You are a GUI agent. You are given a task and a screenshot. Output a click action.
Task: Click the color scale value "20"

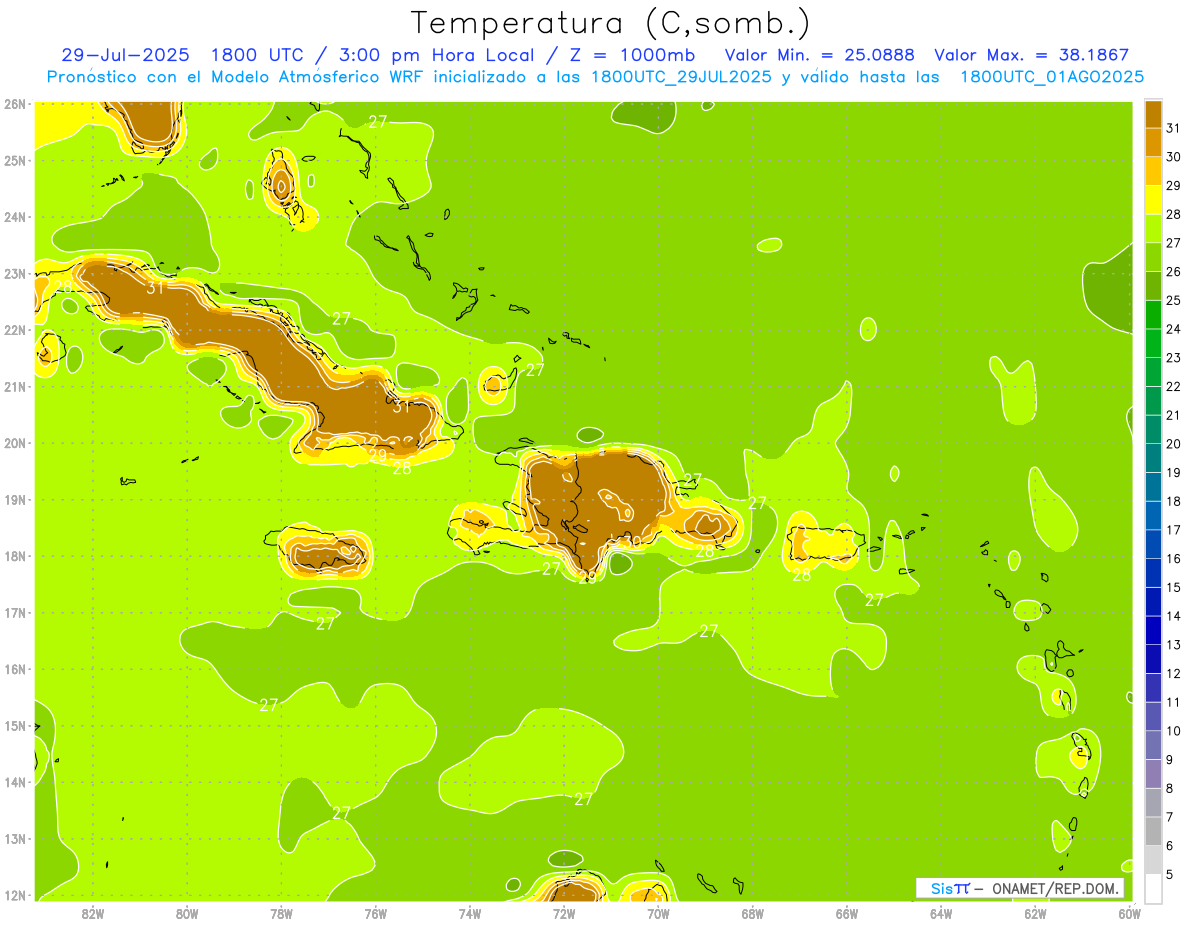[x=1173, y=444]
